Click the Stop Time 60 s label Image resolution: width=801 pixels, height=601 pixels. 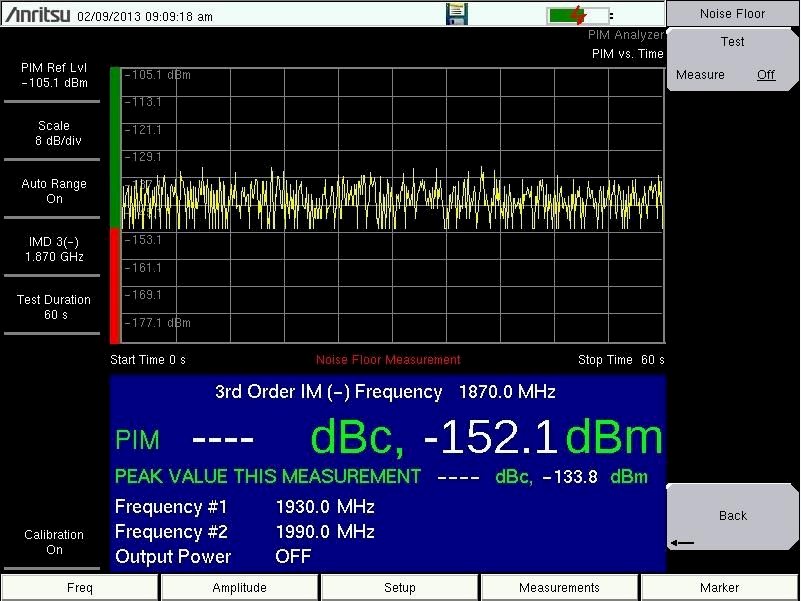(x=621, y=360)
